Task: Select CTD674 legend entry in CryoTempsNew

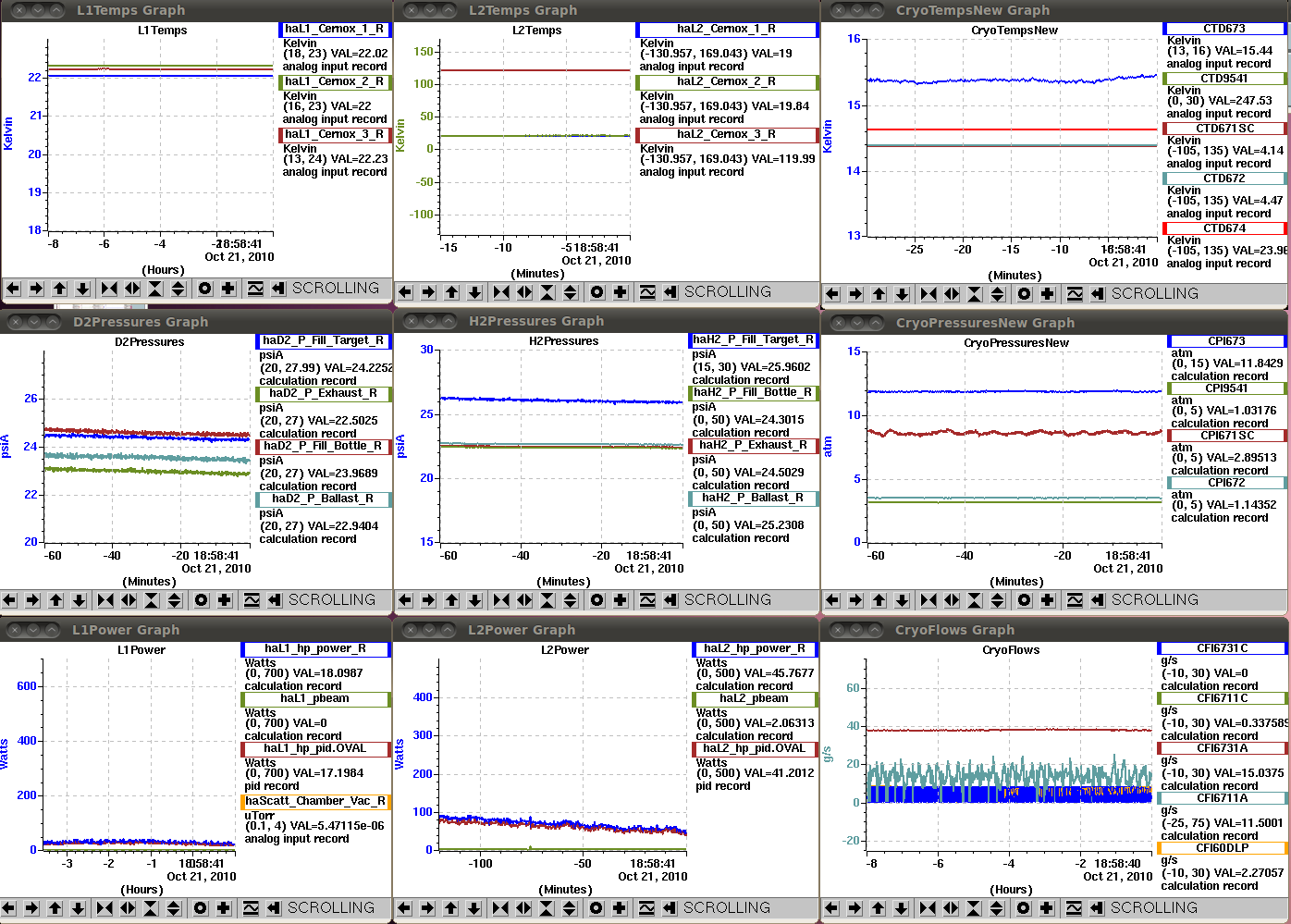Action: tap(1224, 228)
